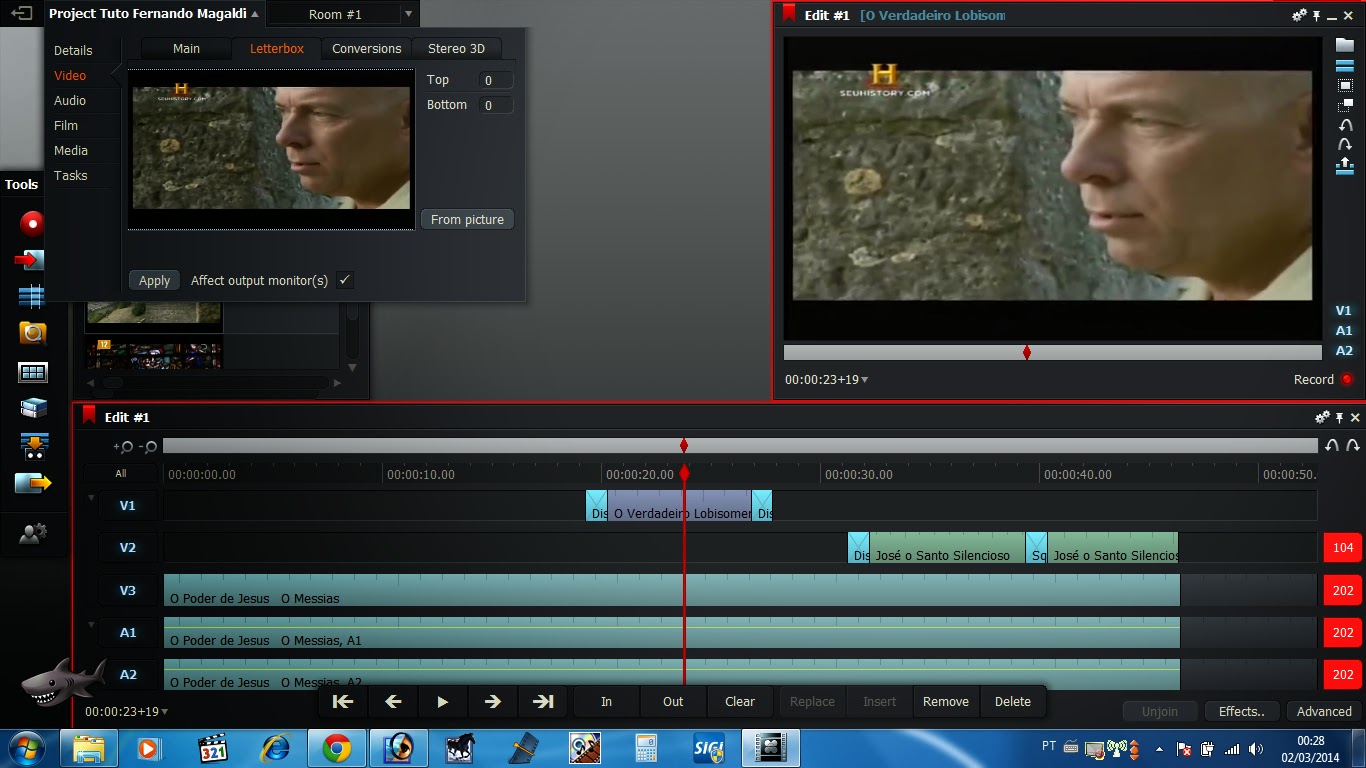Image resolution: width=1366 pixels, height=768 pixels.
Task: Click the red Record tool icon
Action: point(33,223)
